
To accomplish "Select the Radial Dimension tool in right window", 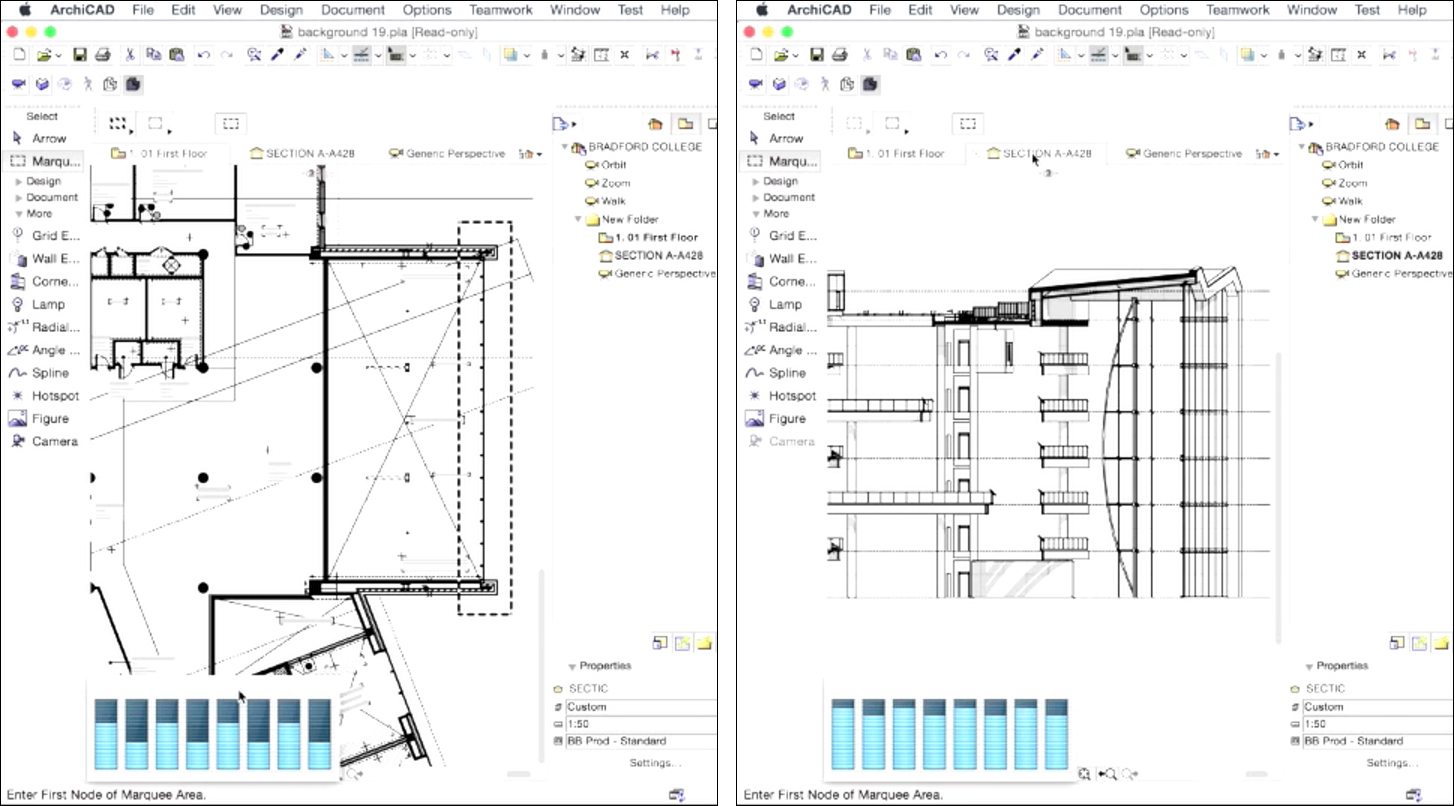I will 779,327.
